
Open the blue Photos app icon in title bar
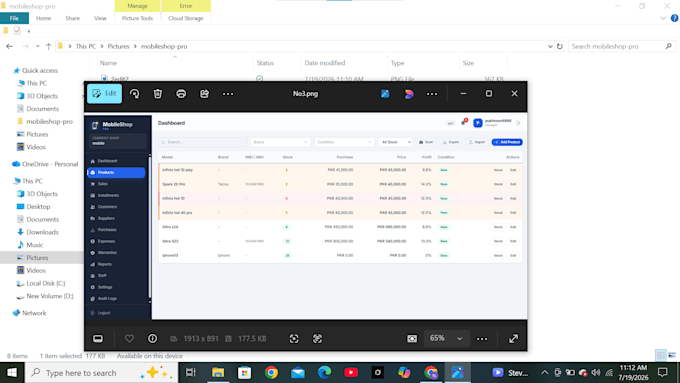tap(385, 94)
